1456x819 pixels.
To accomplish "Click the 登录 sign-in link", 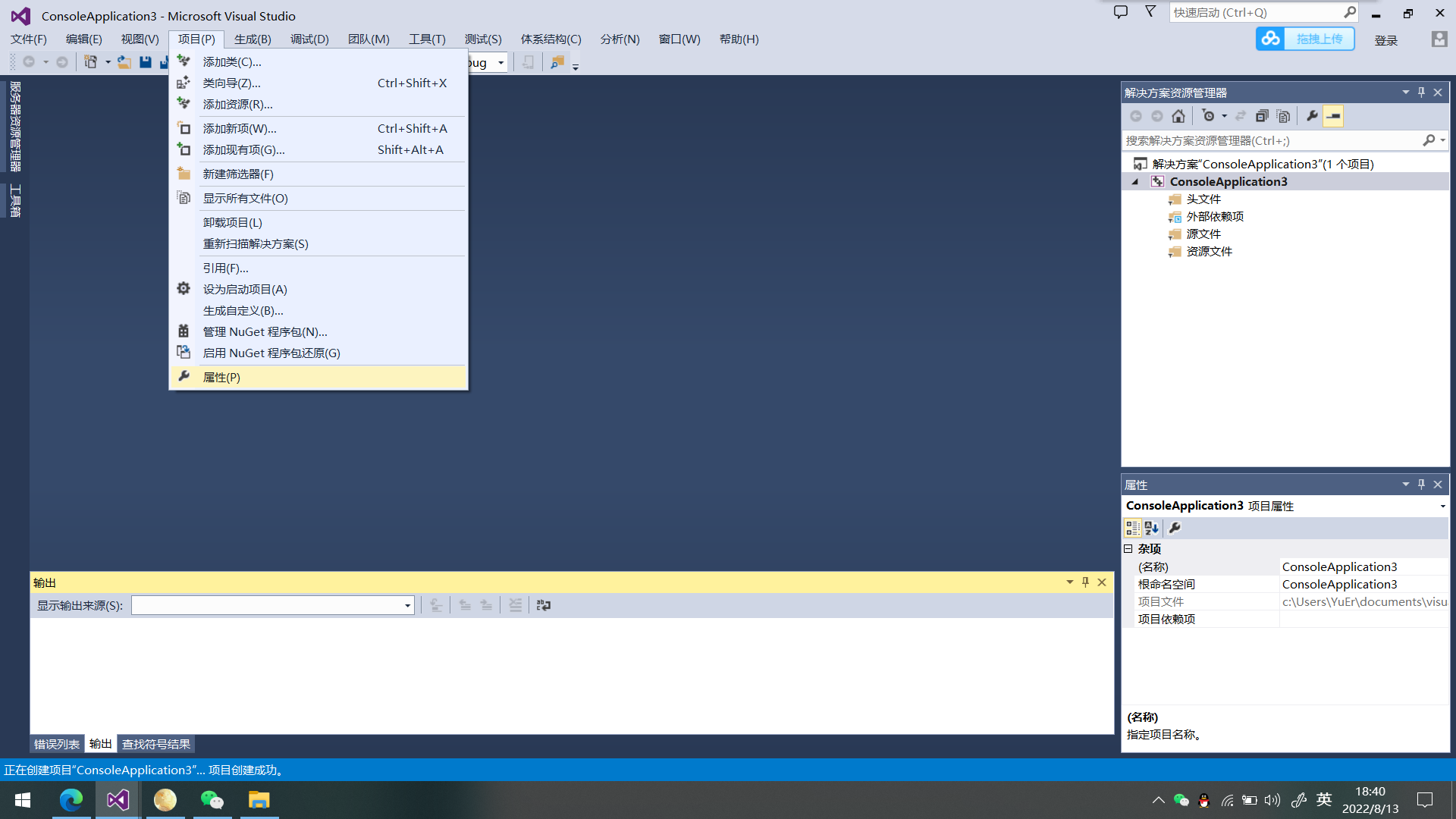I will (1386, 40).
